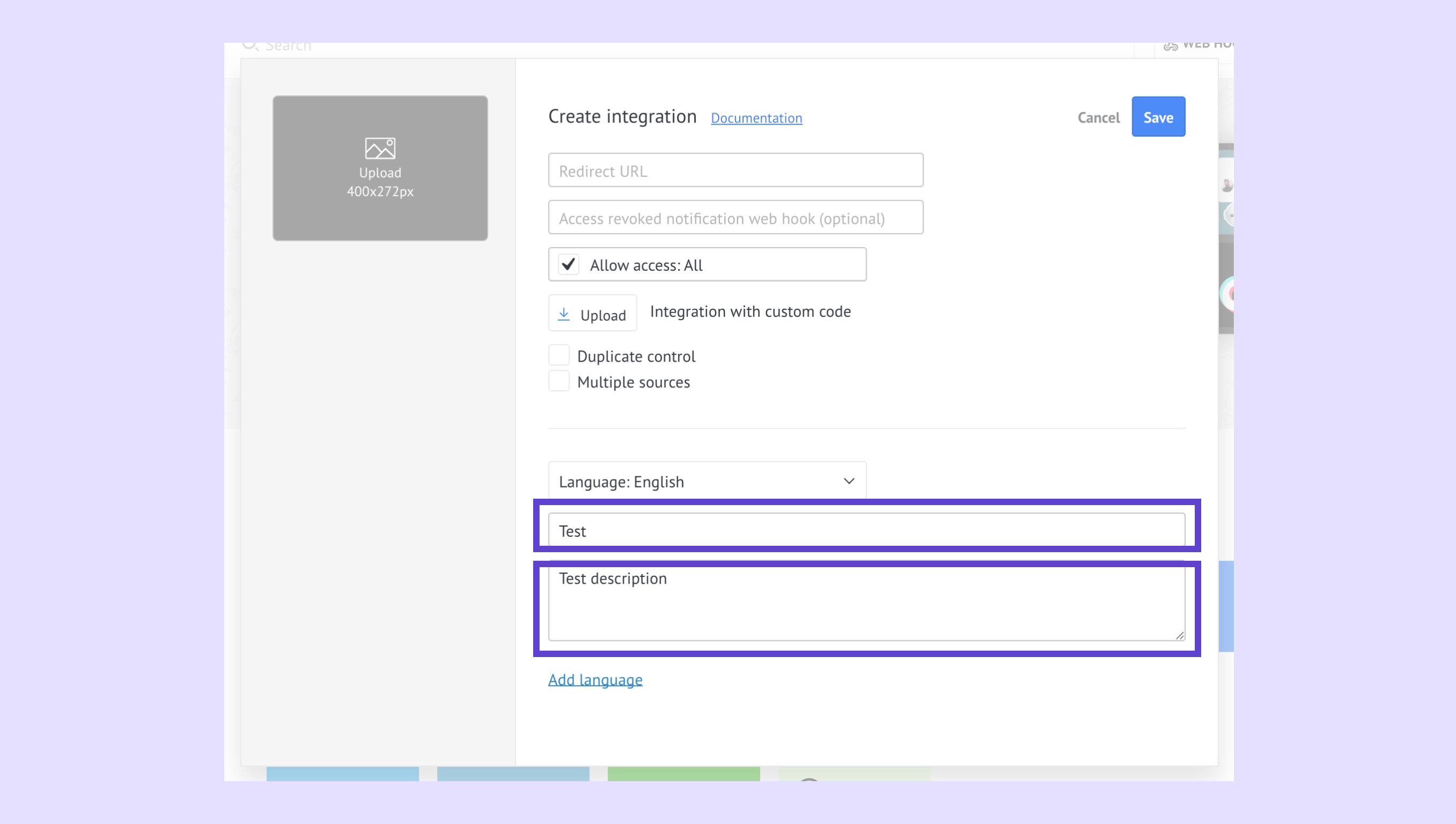This screenshot has height=824, width=1456.
Task: Open the Language: English dropdown
Action: pos(706,481)
